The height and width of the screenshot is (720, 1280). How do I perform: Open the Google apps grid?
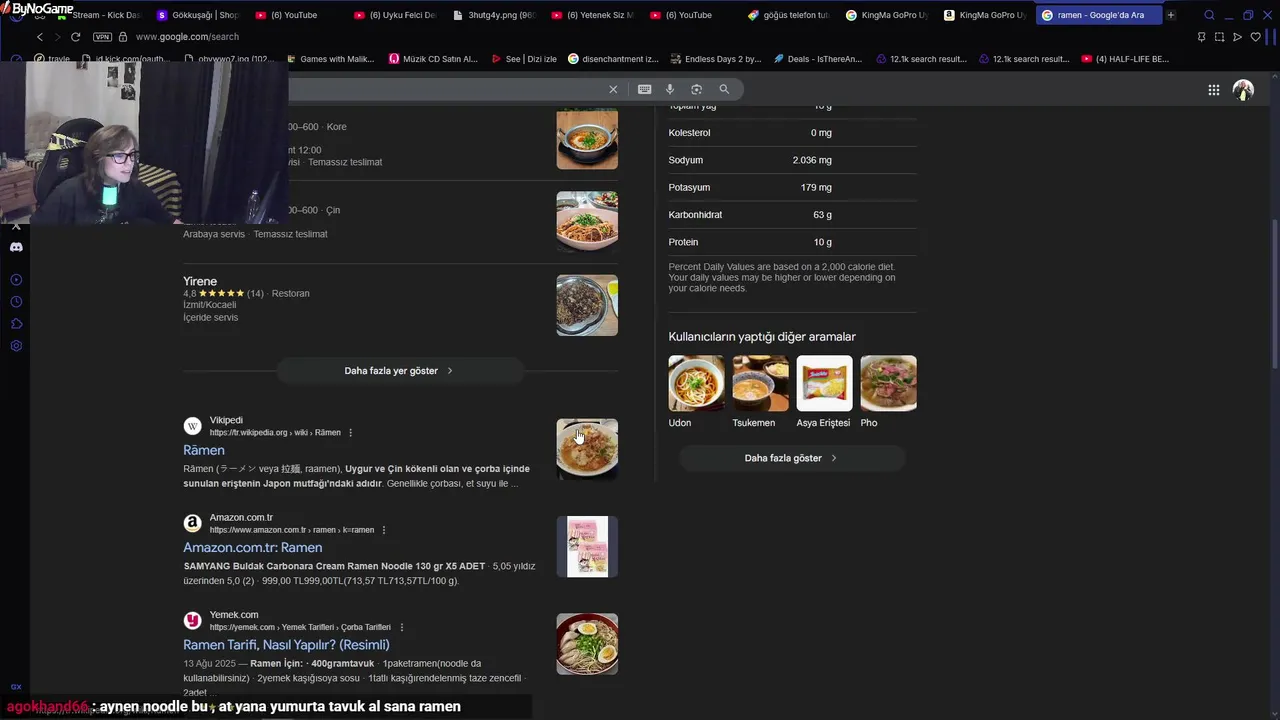(x=1213, y=90)
